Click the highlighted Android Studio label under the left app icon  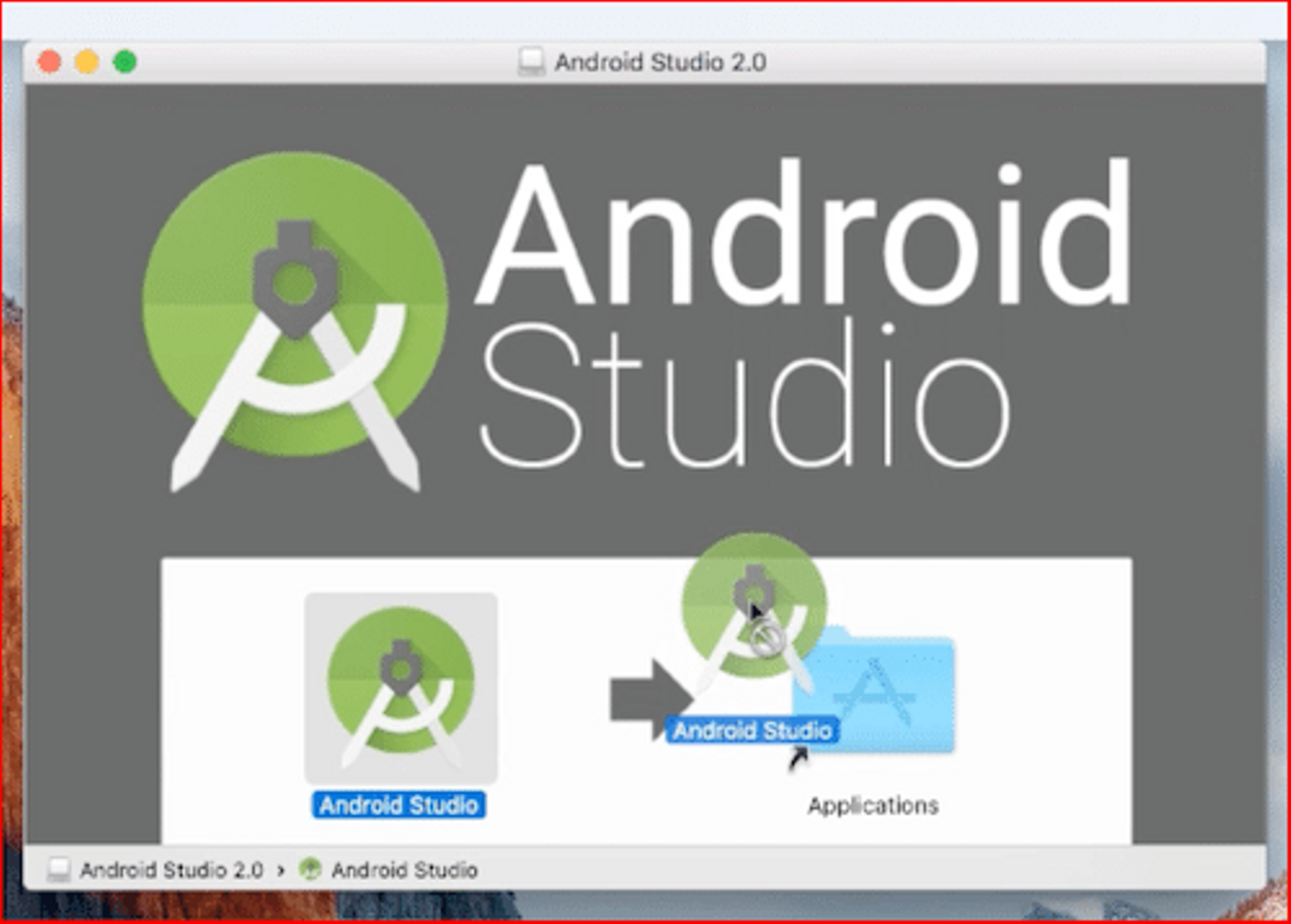tap(399, 805)
